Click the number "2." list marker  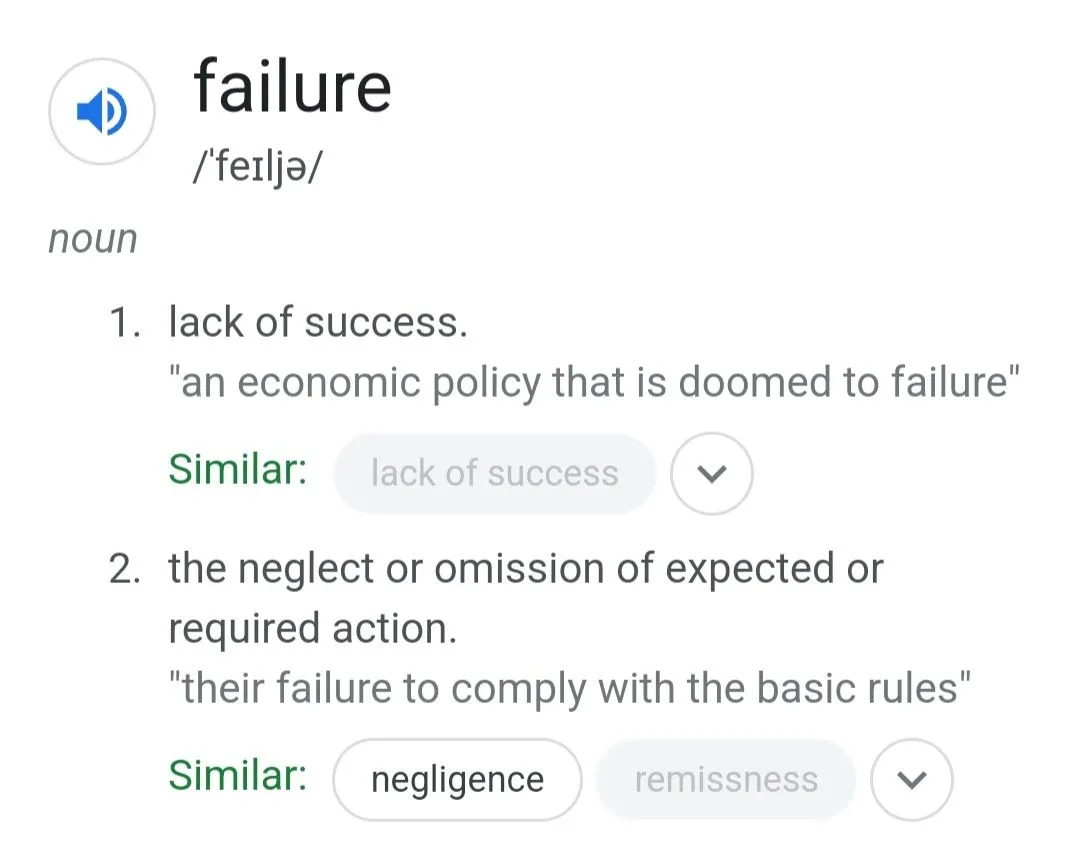[124, 570]
